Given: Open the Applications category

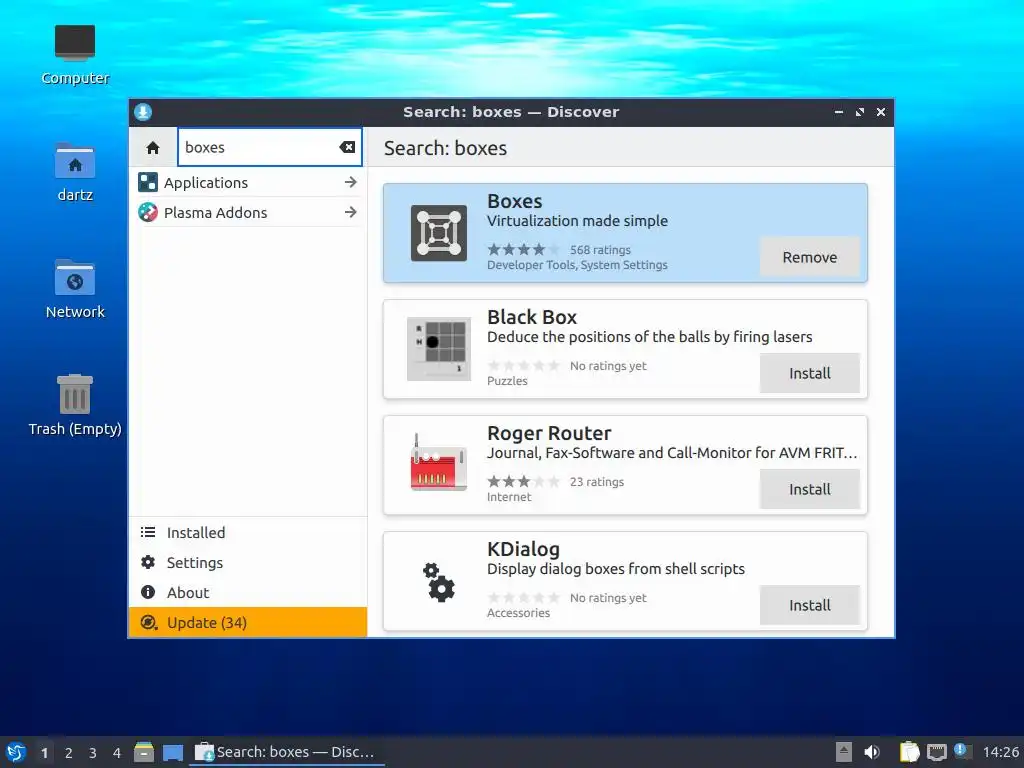Looking at the screenshot, I should (x=248, y=182).
